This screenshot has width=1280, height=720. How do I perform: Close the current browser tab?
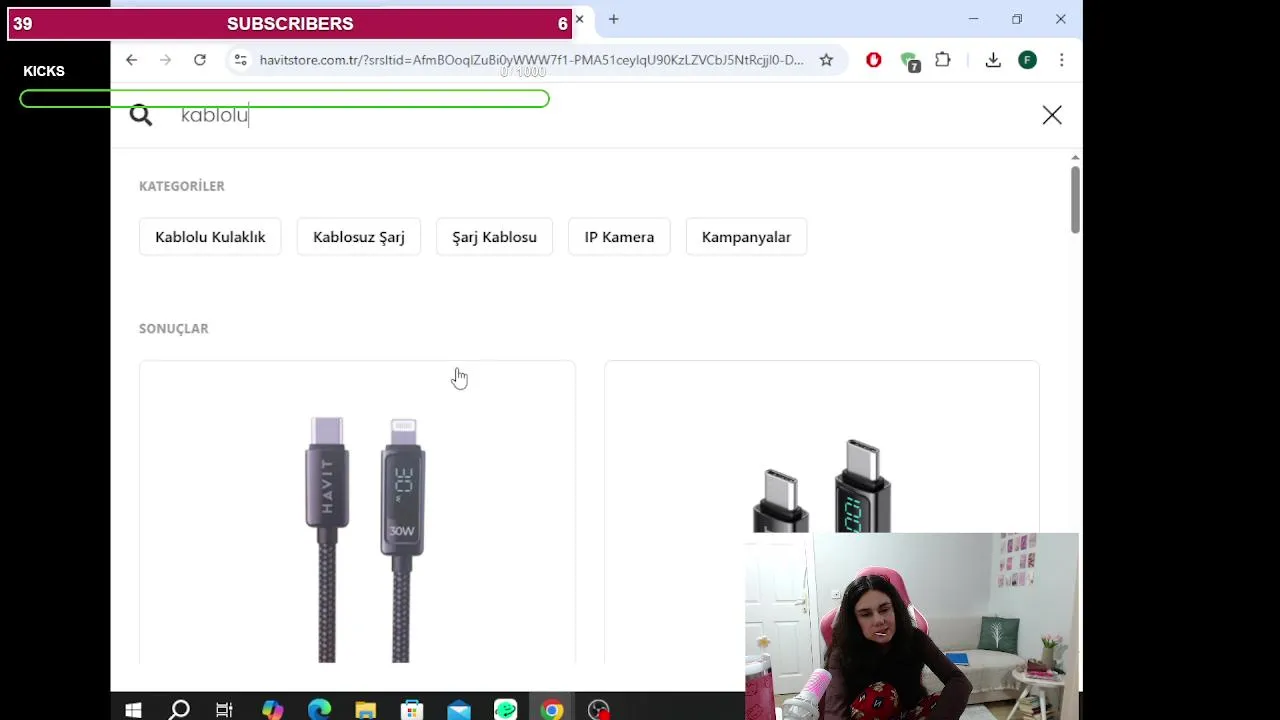[579, 19]
